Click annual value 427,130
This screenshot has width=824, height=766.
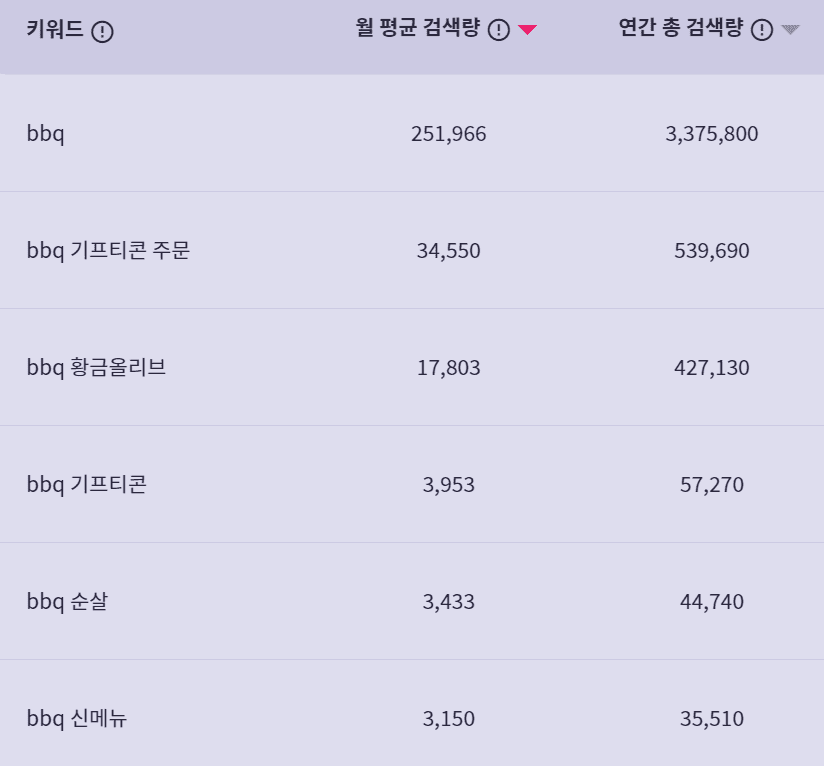[712, 368]
